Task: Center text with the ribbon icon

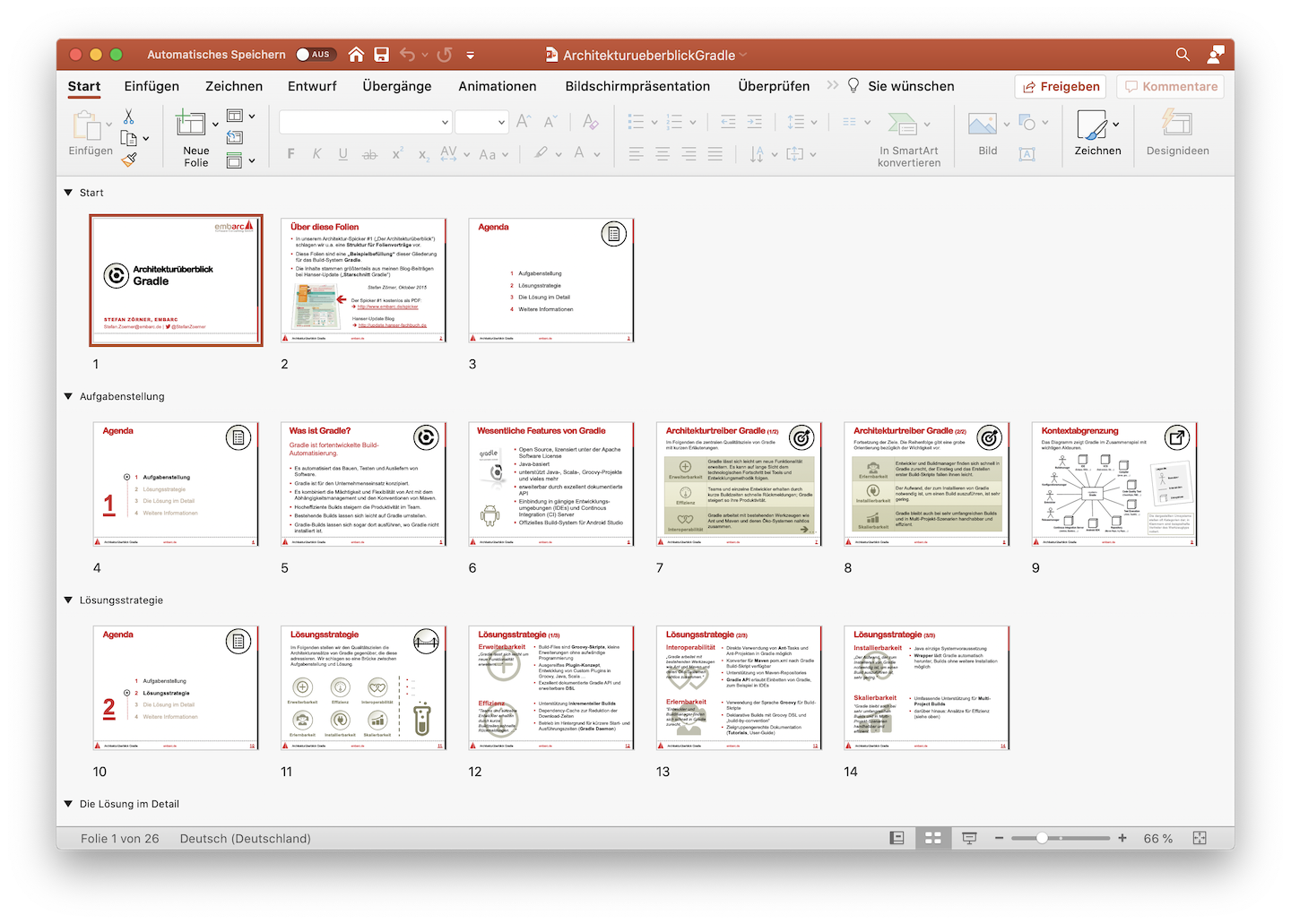Action: pos(663,154)
